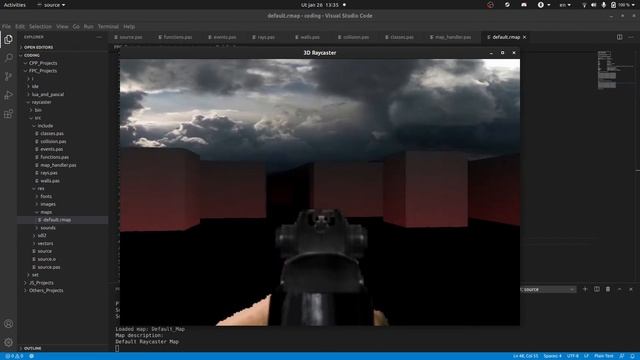Image resolution: width=640 pixels, height=360 pixels.
Task: Open the microphone indicator in top bar
Action: (x=604, y=5)
